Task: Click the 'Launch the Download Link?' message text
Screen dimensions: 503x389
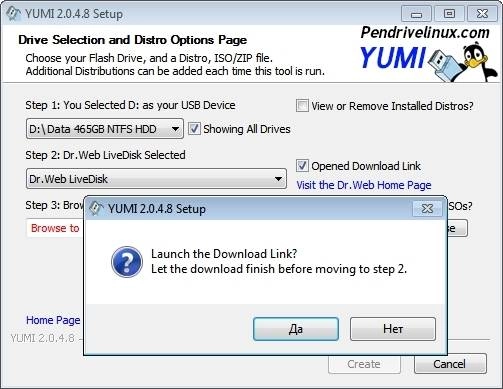Action: click(x=224, y=254)
